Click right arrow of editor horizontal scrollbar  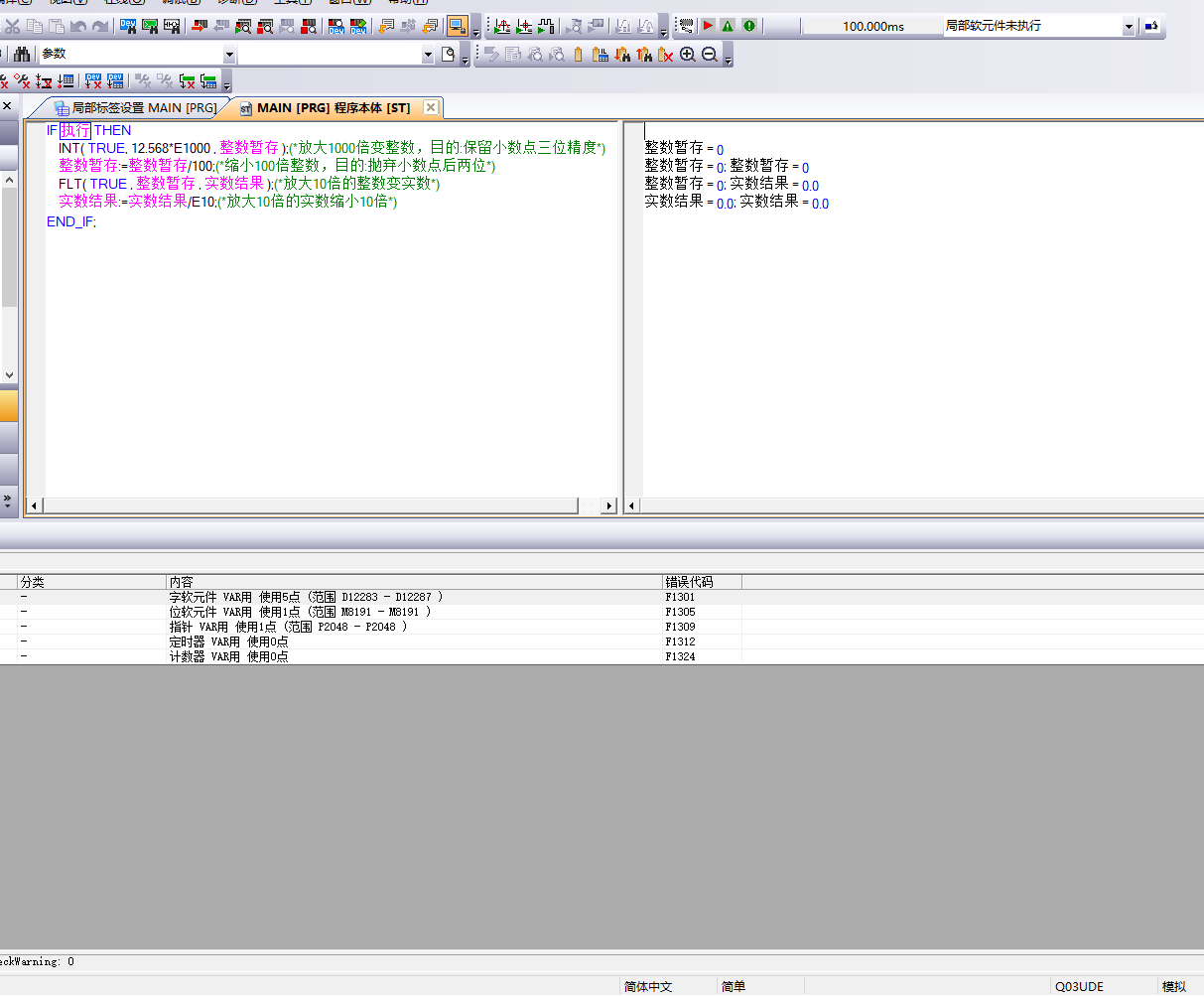(609, 506)
